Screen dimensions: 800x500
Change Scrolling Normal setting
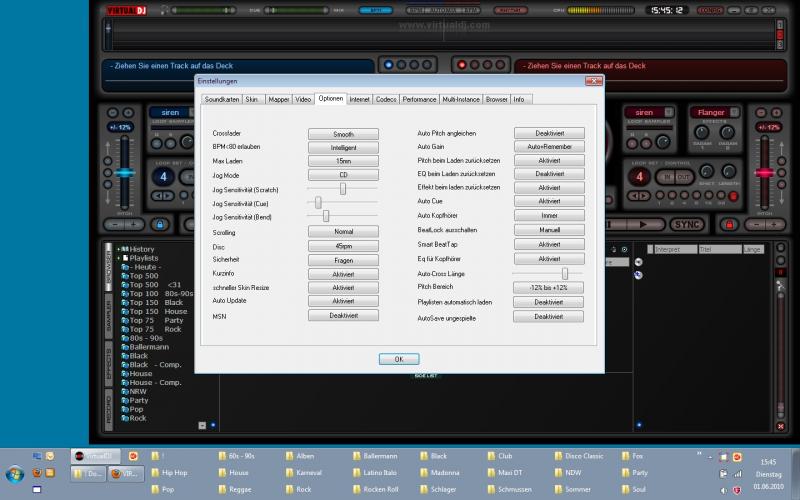coord(343,232)
